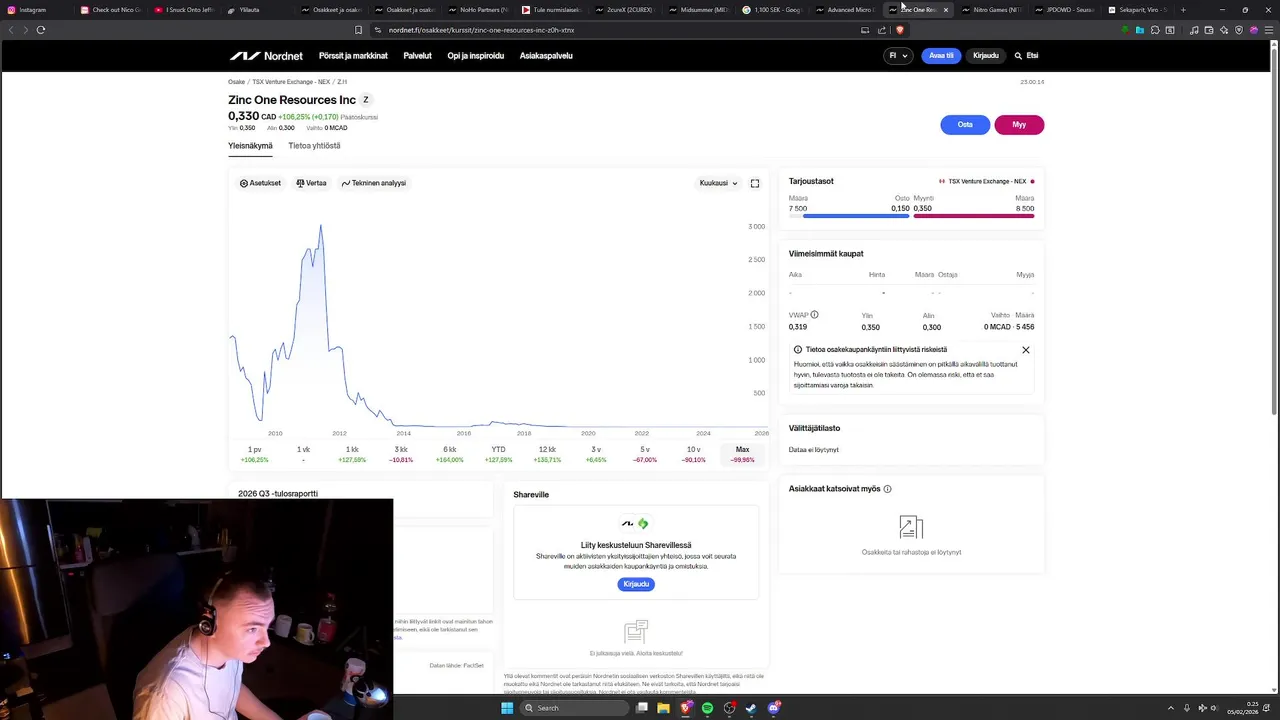Open File Explorer from taskbar
Viewport: 1280px width, 720px height.
coord(663,708)
